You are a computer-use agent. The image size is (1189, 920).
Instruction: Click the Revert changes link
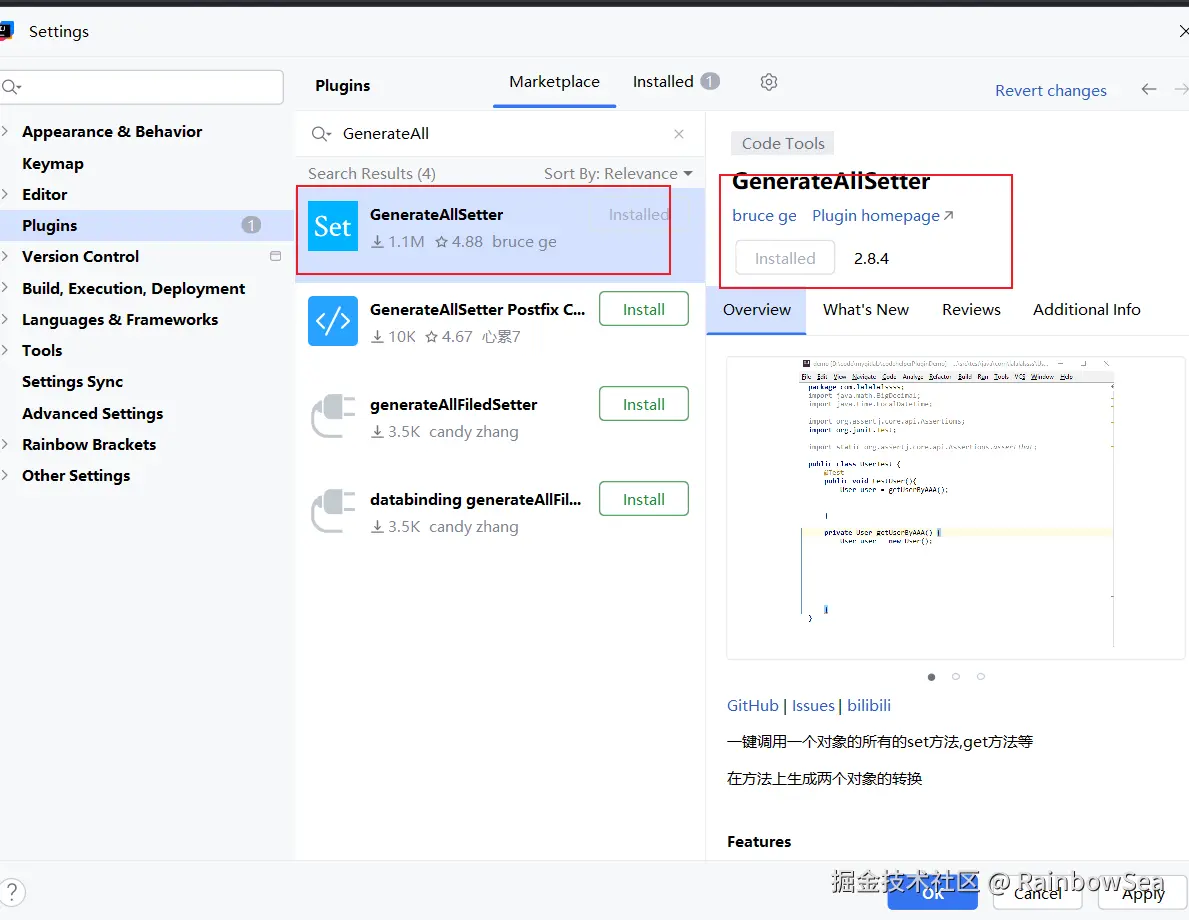tap(1050, 91)
